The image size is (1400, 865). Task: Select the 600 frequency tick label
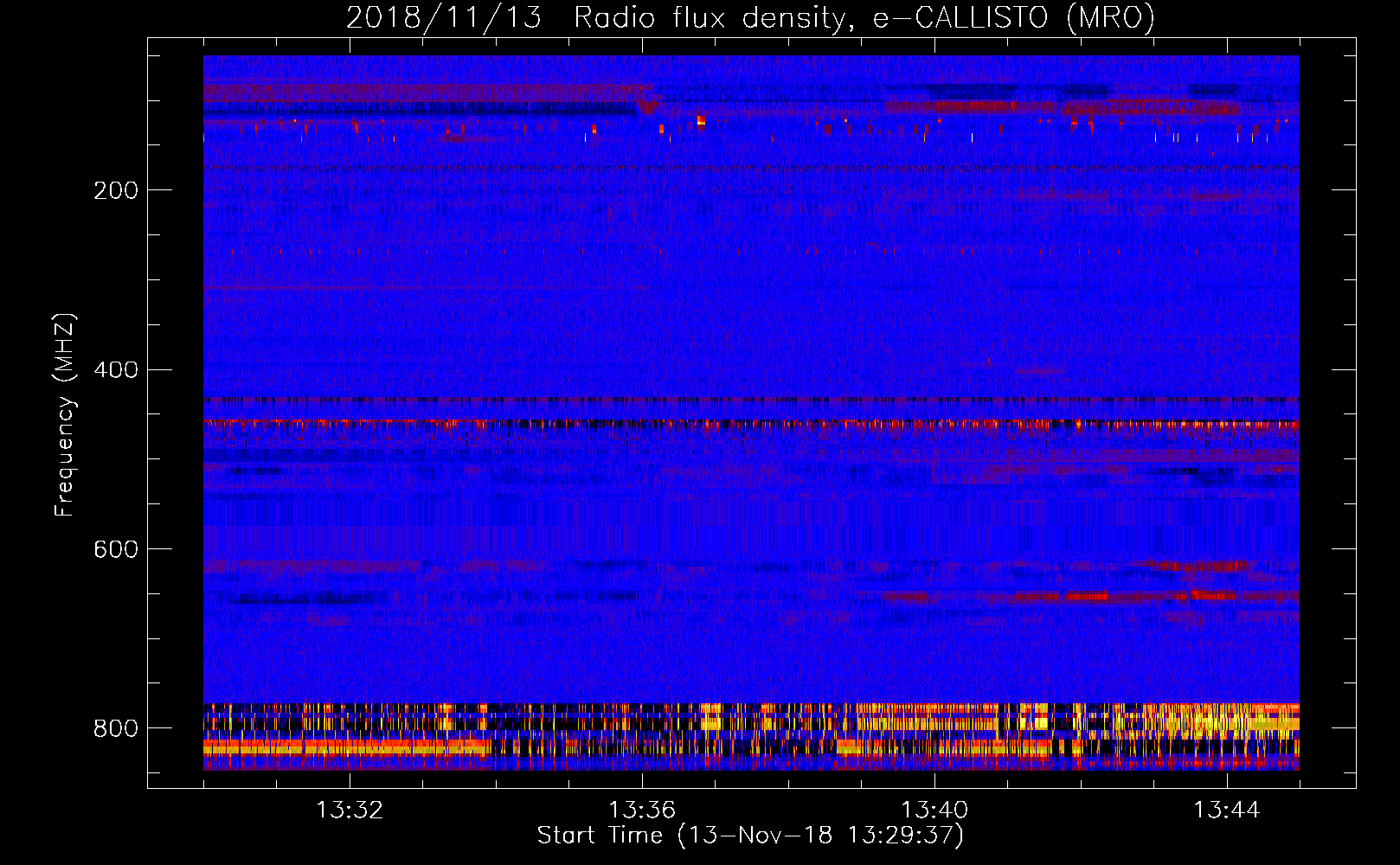point(116,549)
